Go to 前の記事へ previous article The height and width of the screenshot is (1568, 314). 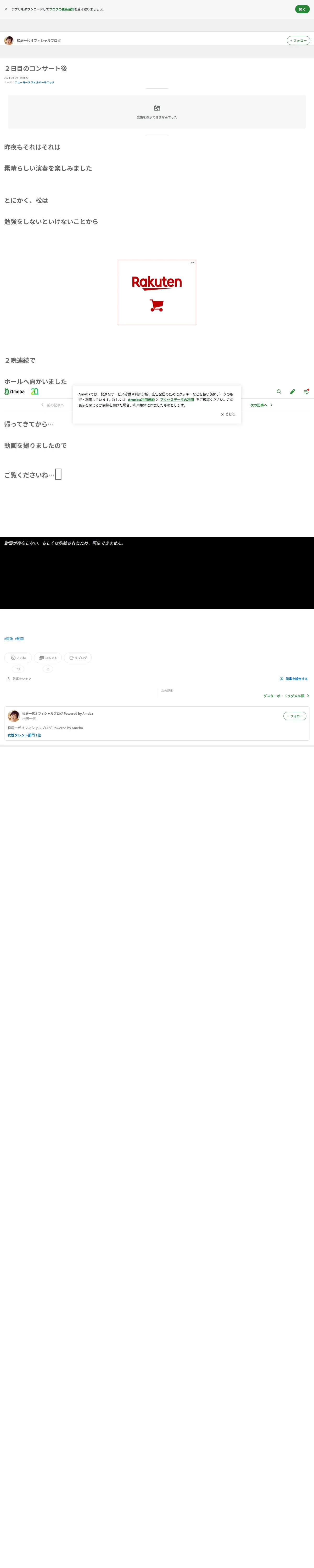[x=52, y=405]
